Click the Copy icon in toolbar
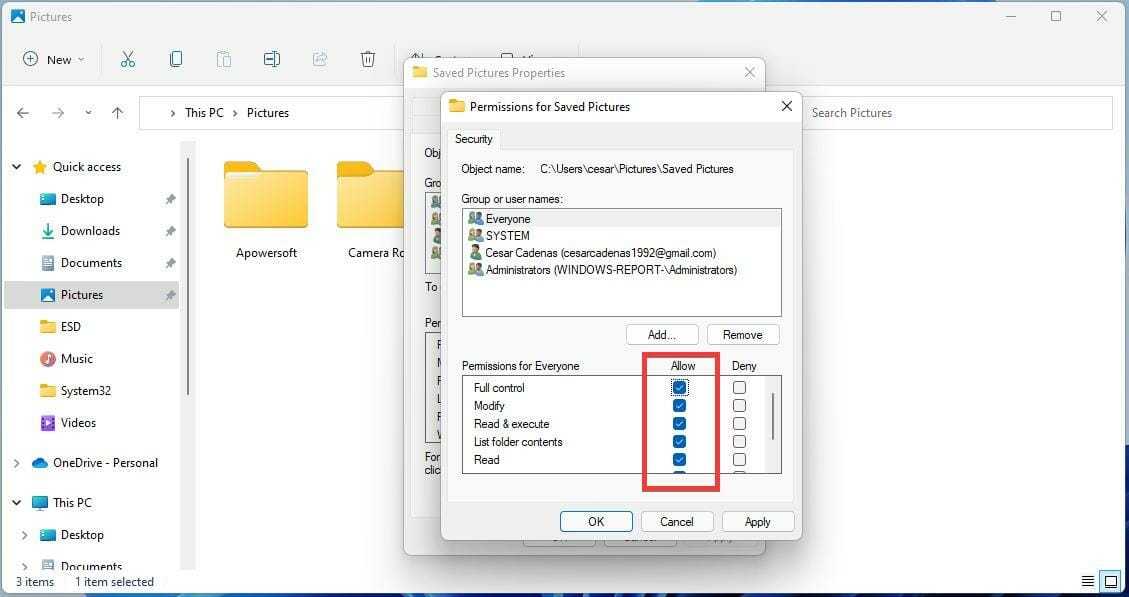The height and width of the screenshot is (597, 1129). (x=176, y=59)
